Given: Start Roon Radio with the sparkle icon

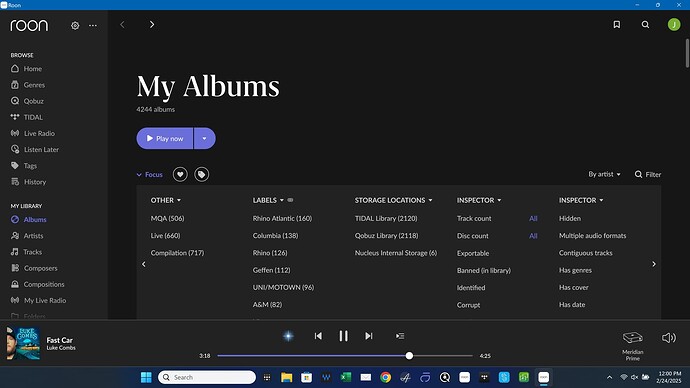Looking at the screenshot, I should tap(288, 336).
